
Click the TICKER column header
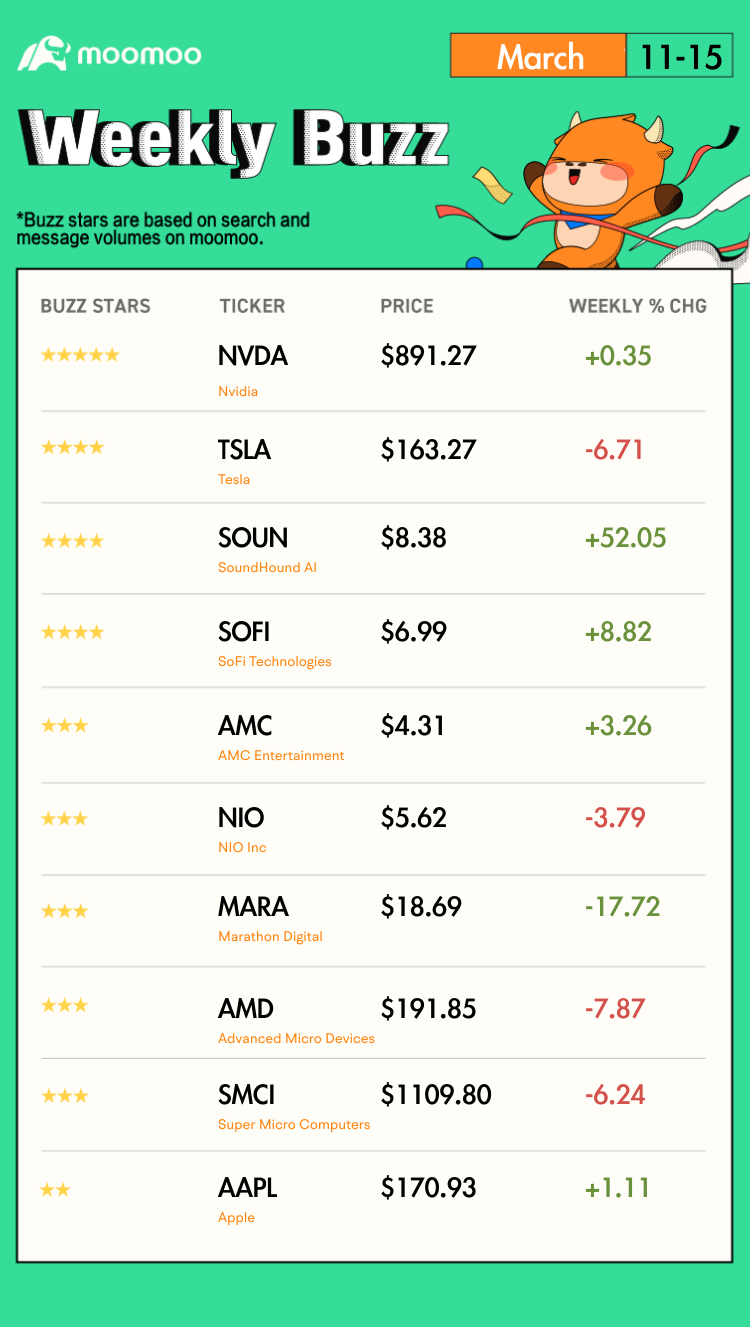click(x=252, y=306)
